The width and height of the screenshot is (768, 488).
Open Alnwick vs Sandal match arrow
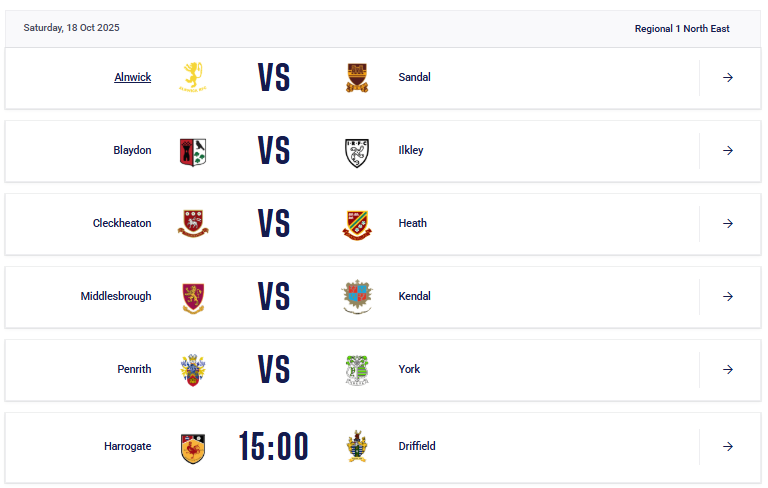[x=728, y=77]
